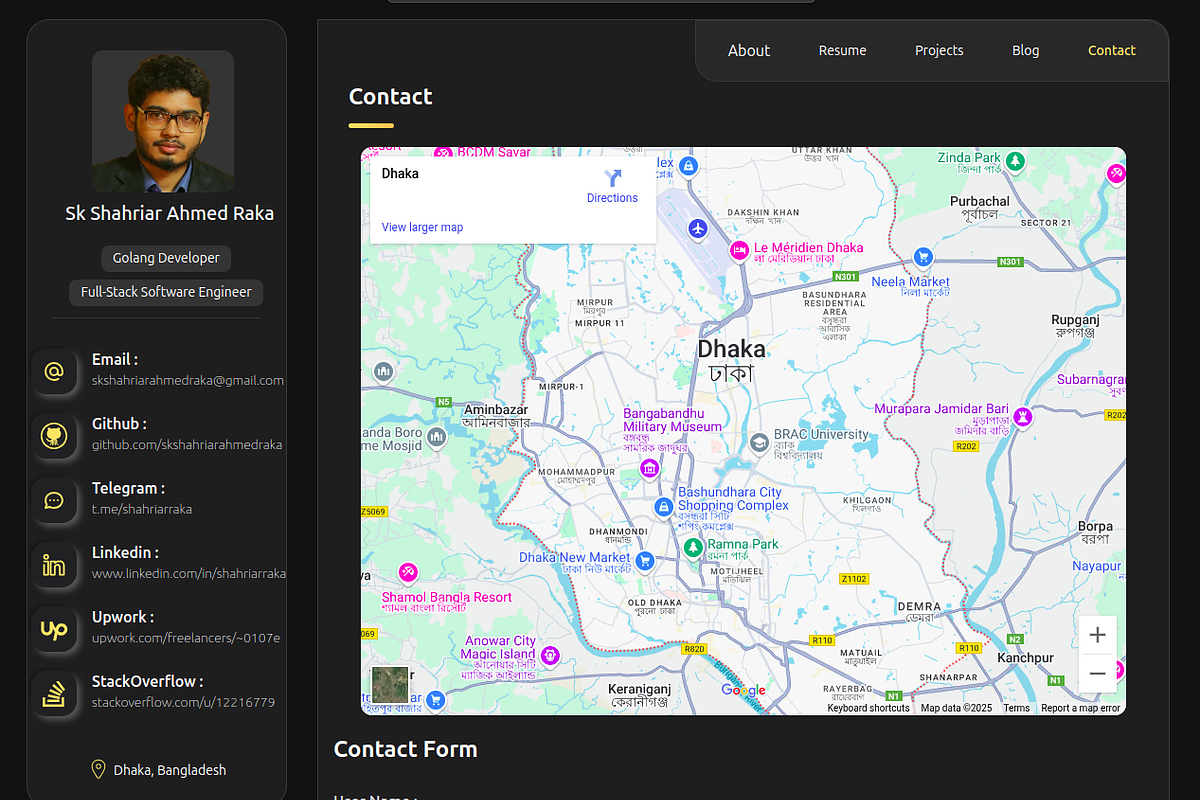
Task: Click the BRAC University graduation cap marker
Action: pos(759,442)
